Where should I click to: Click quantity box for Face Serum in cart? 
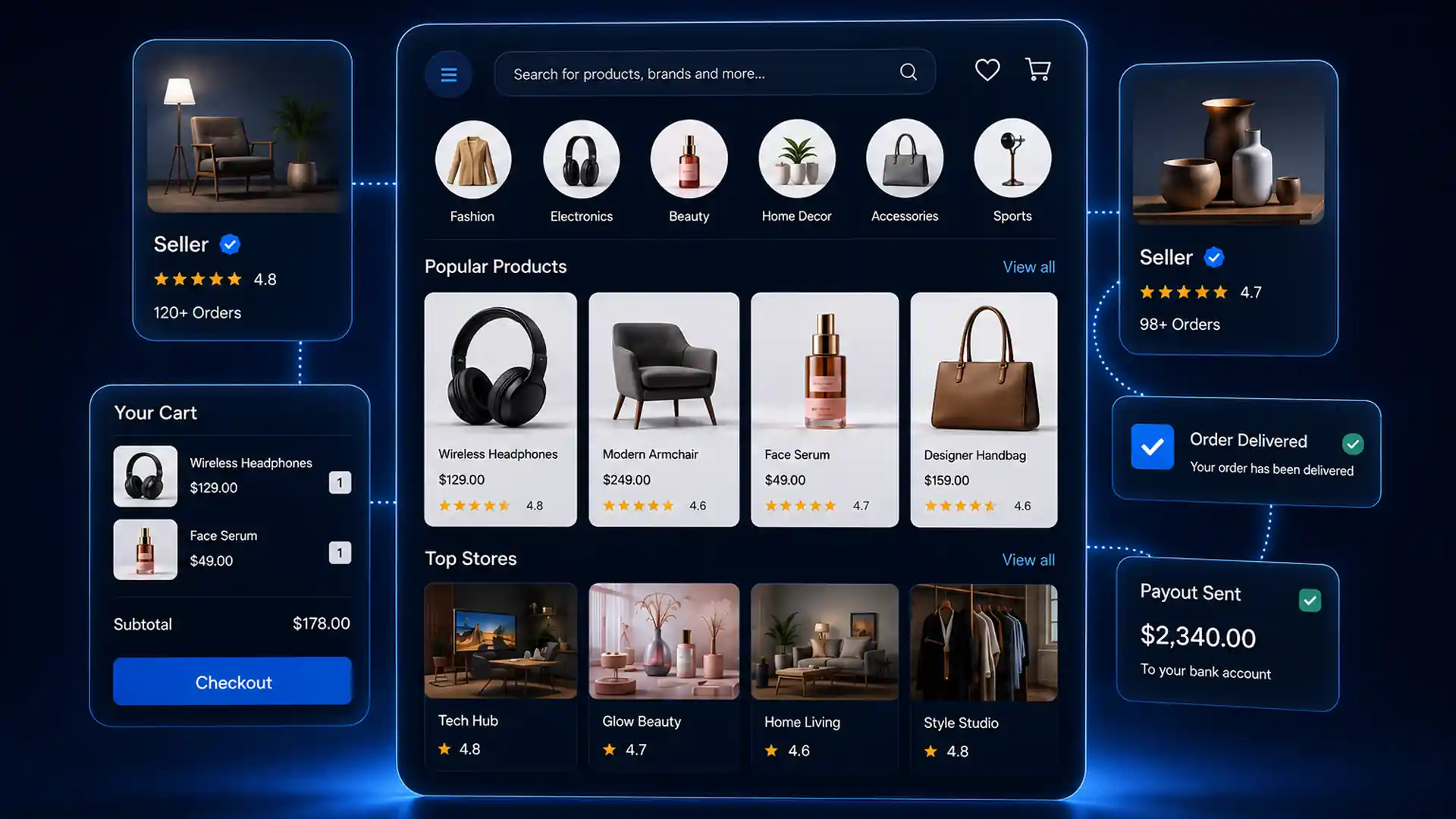[340, 553]
